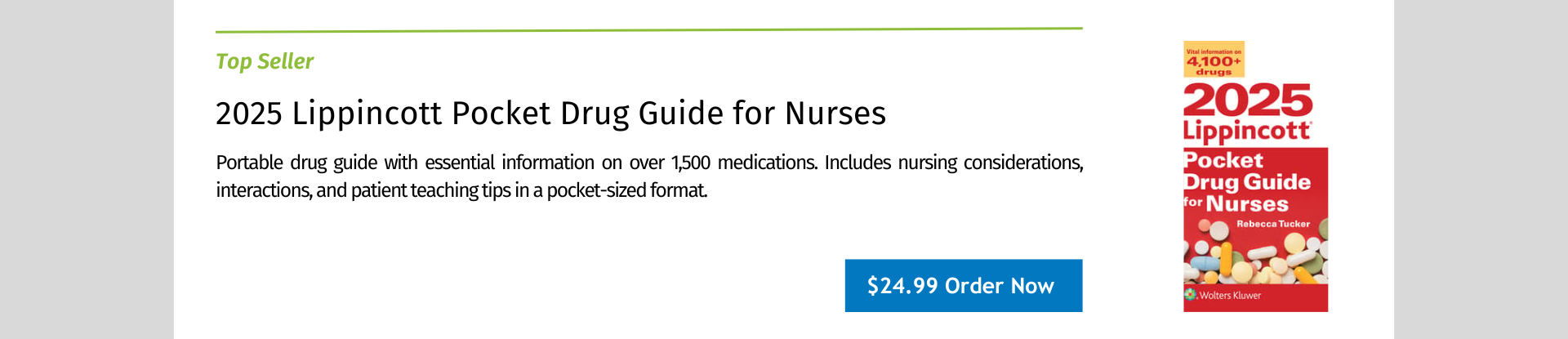Click the gray margin right of the card
The width and height of the screenshot is (1568, 339).
point(1481,169)
